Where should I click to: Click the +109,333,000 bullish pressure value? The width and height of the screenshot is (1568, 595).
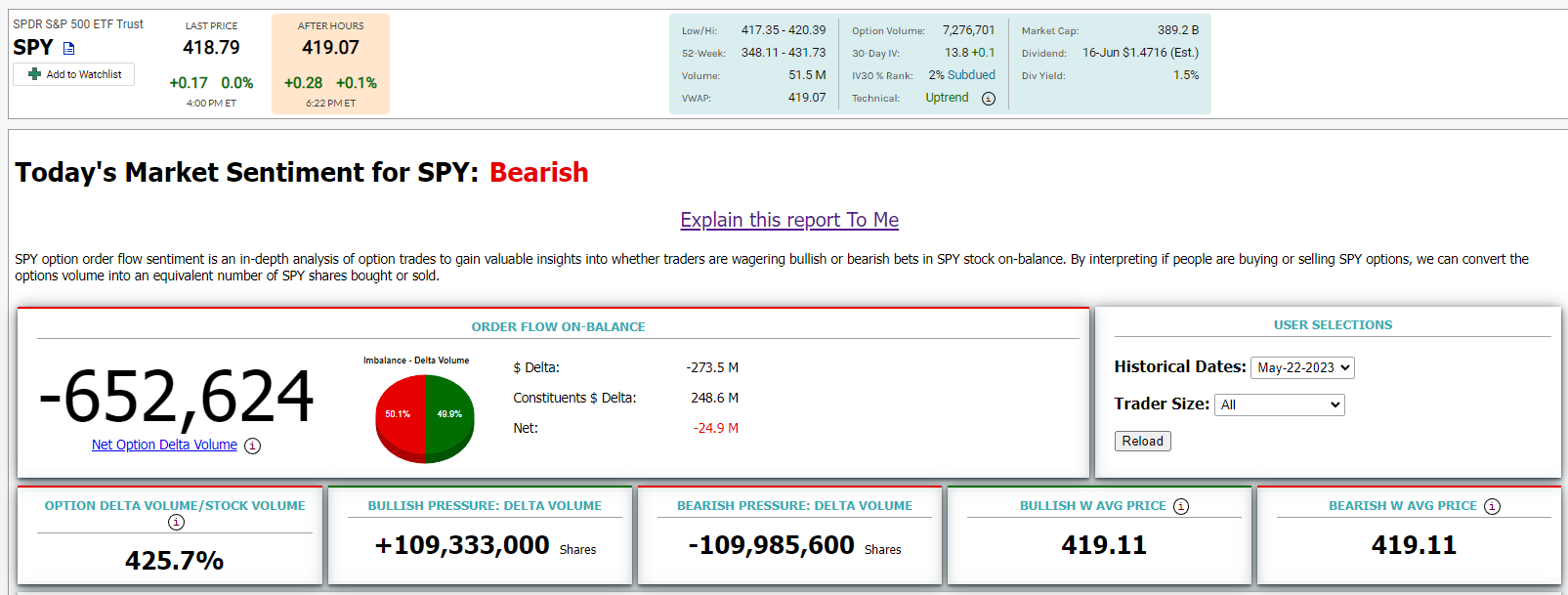(462, 545)
